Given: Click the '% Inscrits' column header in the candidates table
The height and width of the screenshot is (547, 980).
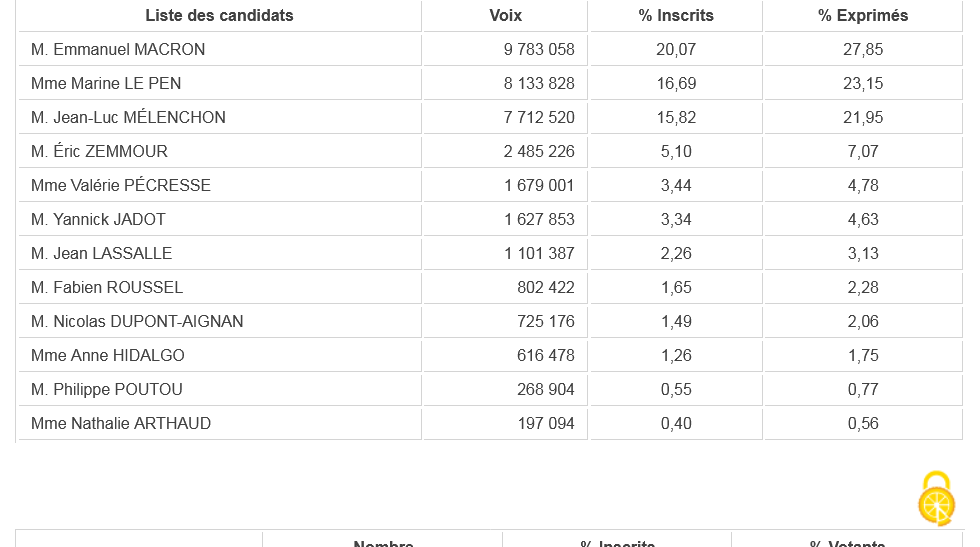Looking at the screenshot, I should 676,16.
